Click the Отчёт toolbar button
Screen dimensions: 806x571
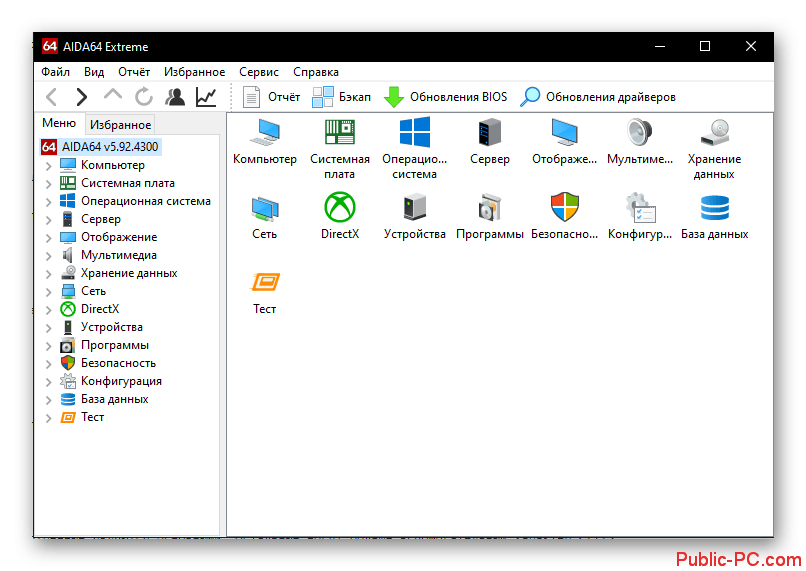tap(271, 97)
